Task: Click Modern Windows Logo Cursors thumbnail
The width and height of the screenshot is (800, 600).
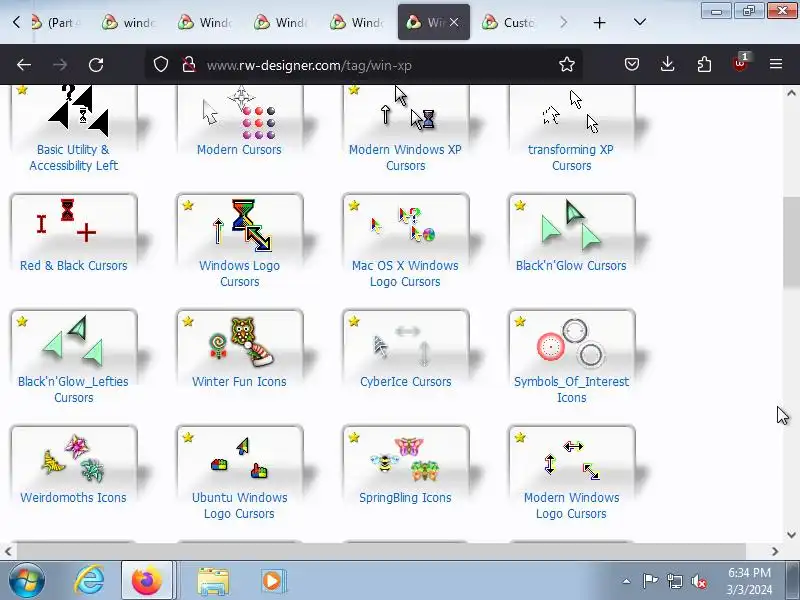Action: tap(571, 457)
